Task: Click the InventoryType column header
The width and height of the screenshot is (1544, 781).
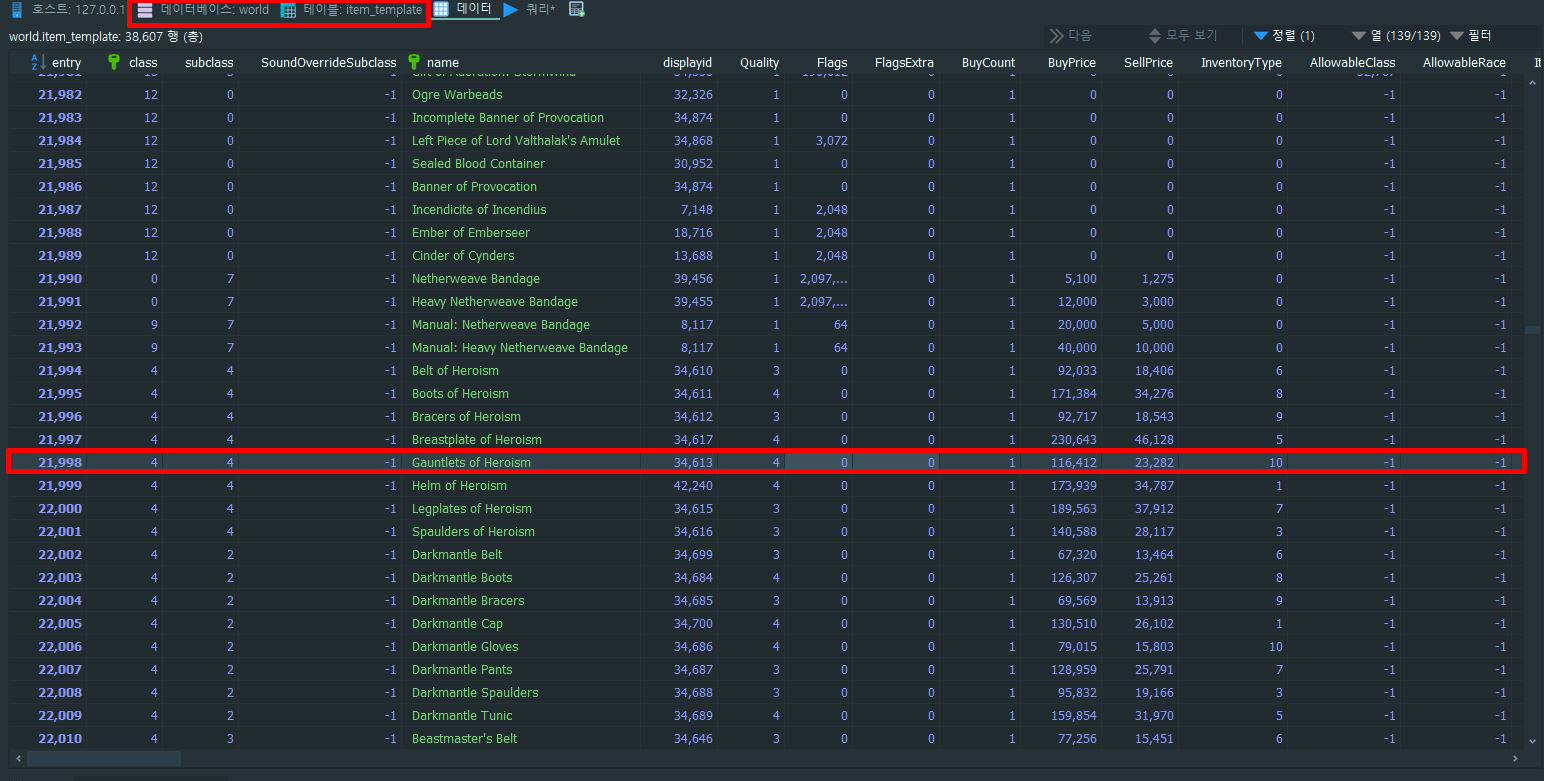Action: click(x=1241, y=62)
